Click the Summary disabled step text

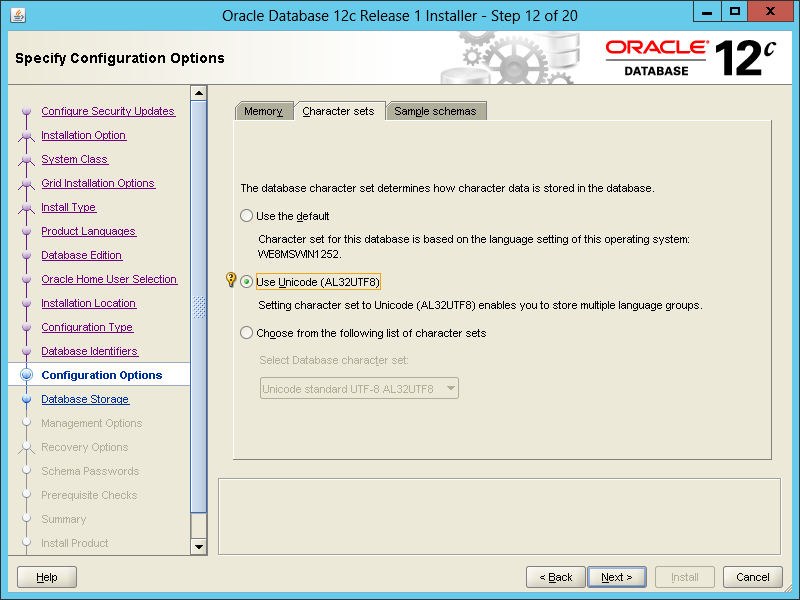[64, 519]
